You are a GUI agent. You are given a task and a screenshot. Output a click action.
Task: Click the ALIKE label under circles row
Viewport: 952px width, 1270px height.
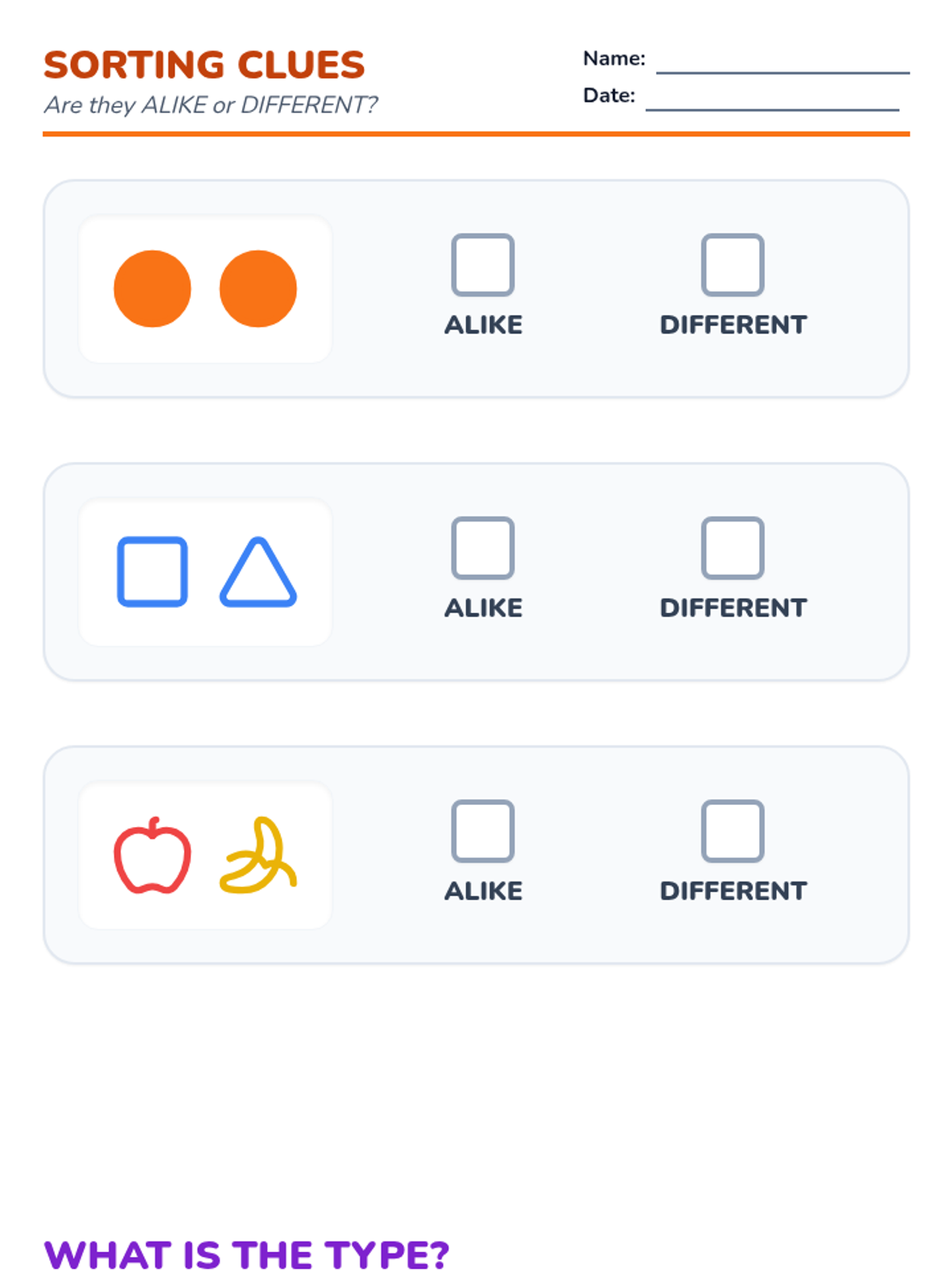pyautogui.click(x=483, y=325)
